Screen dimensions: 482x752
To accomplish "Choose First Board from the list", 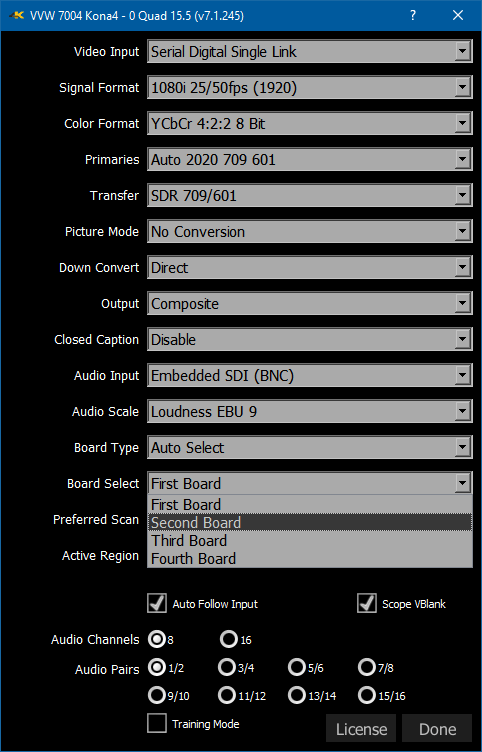I will (309, 505).
